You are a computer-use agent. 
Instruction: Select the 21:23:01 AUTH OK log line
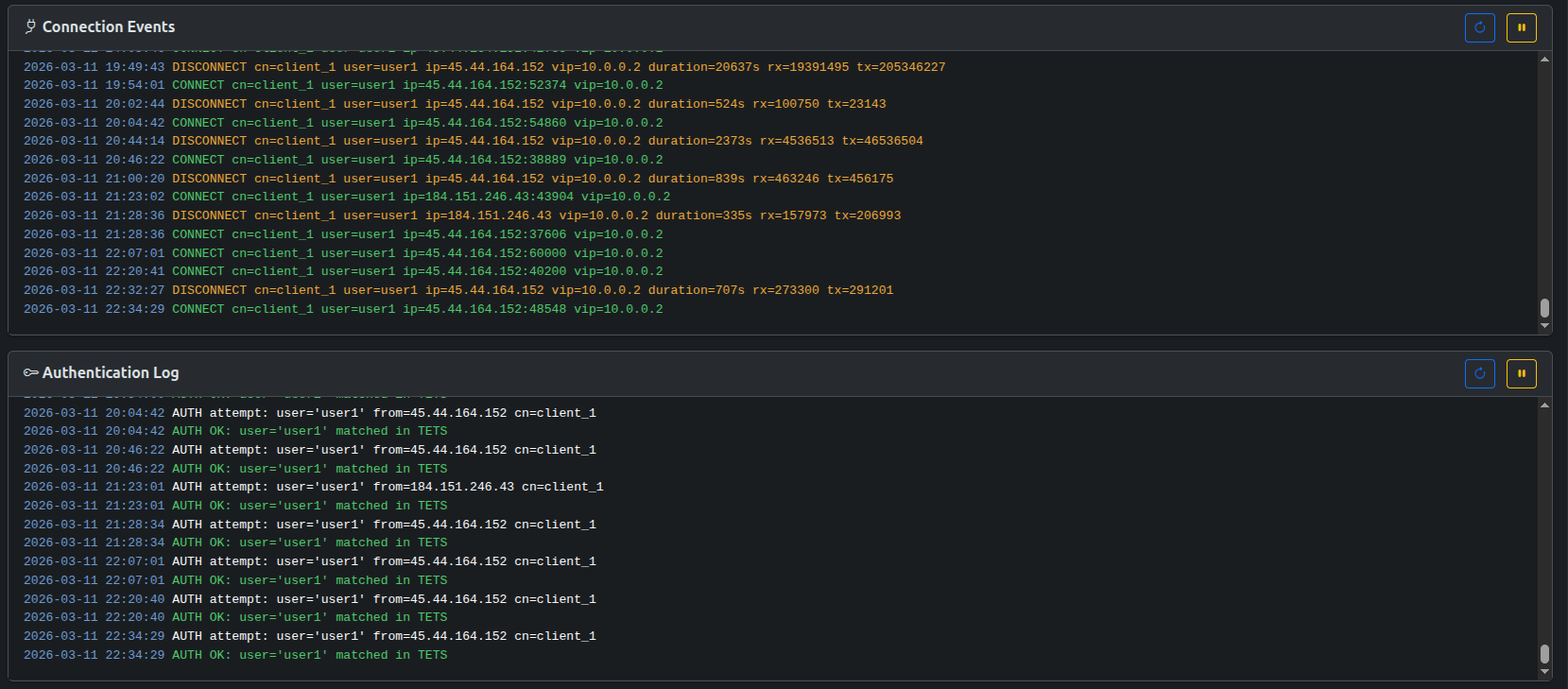click(235, 506)
